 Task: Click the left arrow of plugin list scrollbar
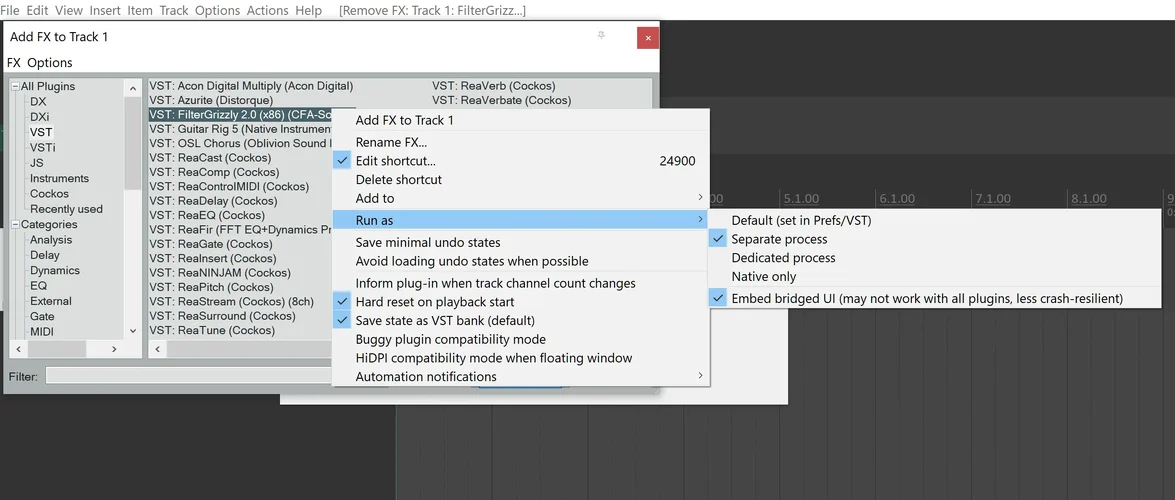coord(158,349)
